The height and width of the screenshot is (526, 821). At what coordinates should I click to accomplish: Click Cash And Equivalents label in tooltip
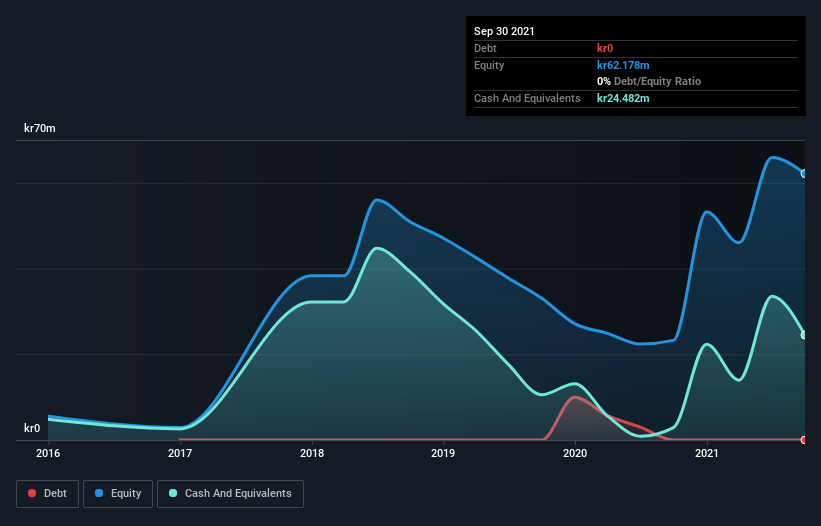pyautogui.click(x=527, y=98)
